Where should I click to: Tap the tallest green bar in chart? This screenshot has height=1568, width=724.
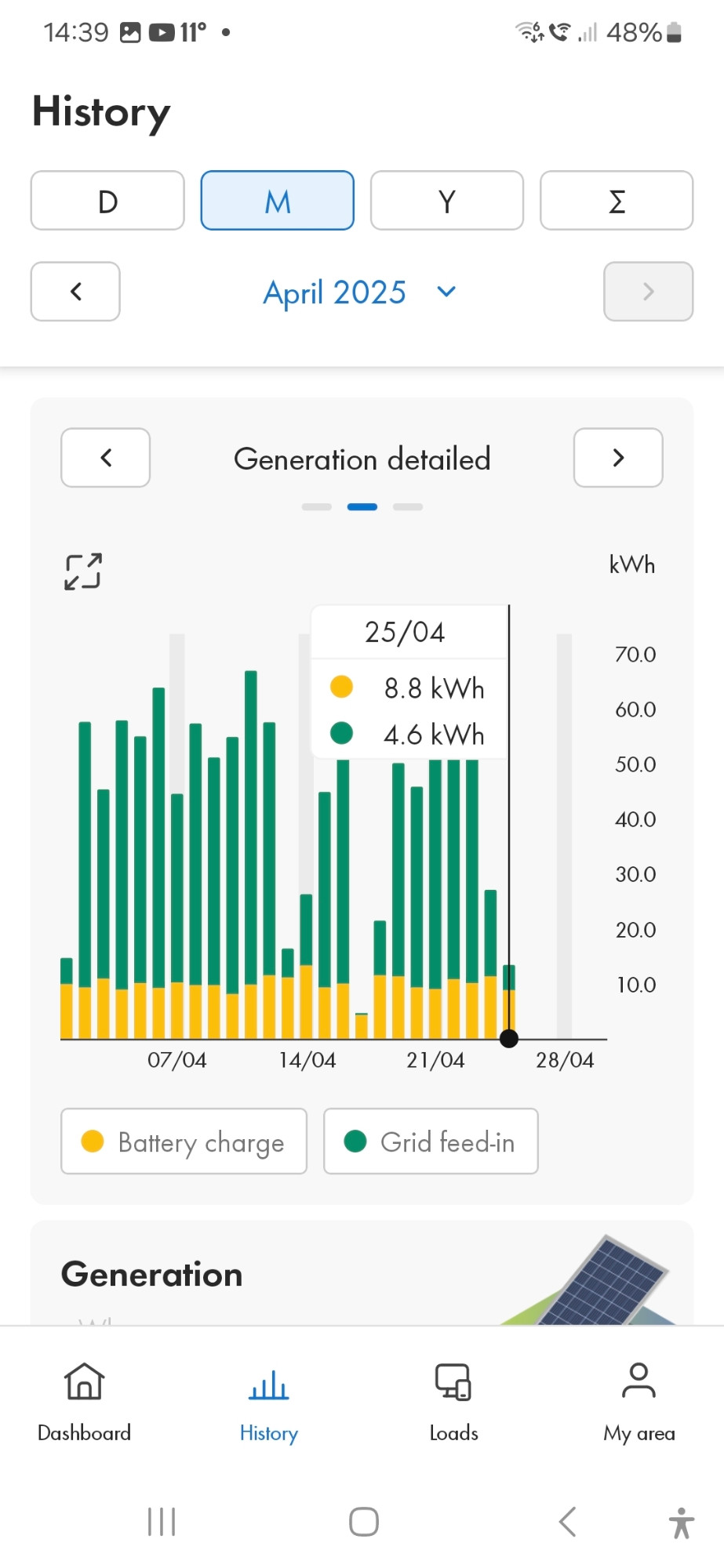251,827
